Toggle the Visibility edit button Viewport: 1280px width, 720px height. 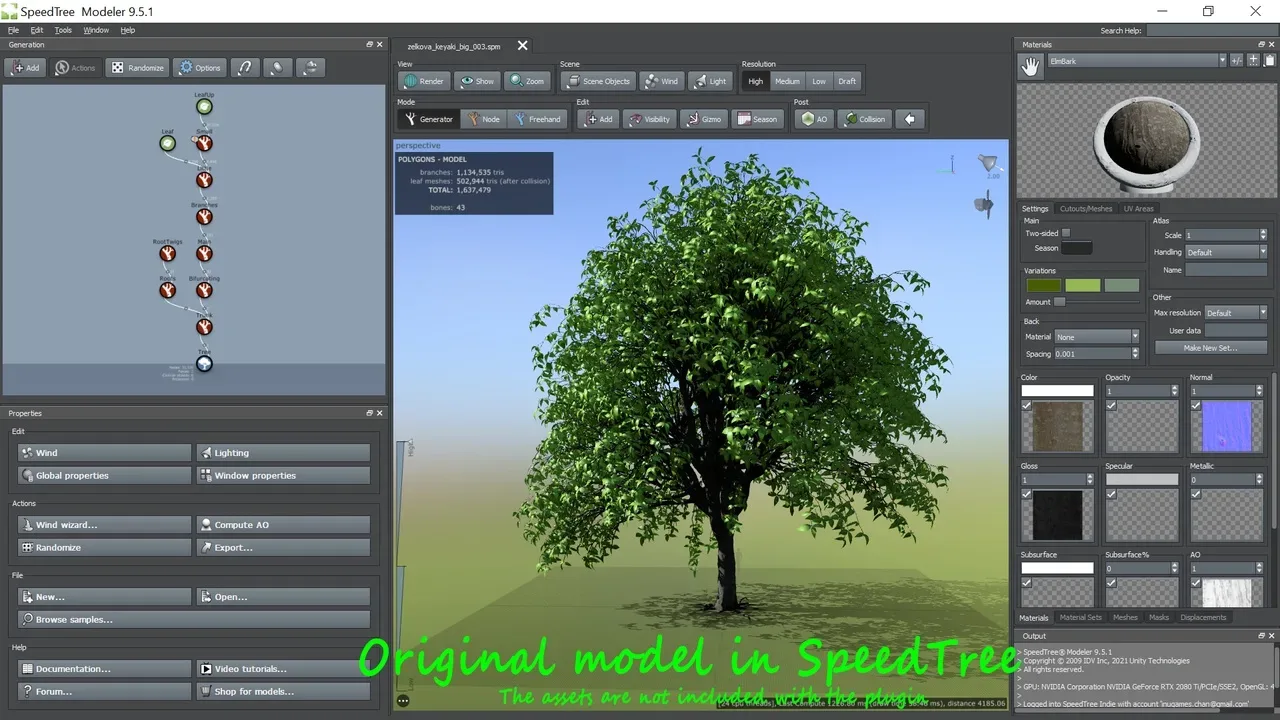click(x=649, y=118)
